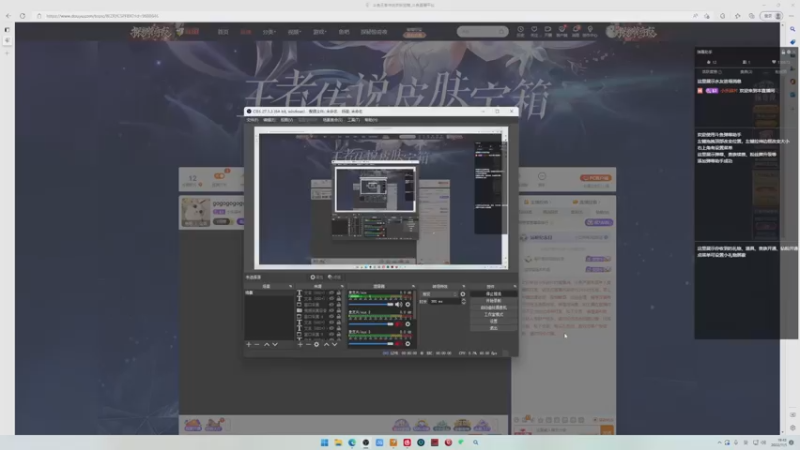Viewport: 800px width, 450px height.
Task: Adjust second mixer channel volume slider
Action: 371,324
